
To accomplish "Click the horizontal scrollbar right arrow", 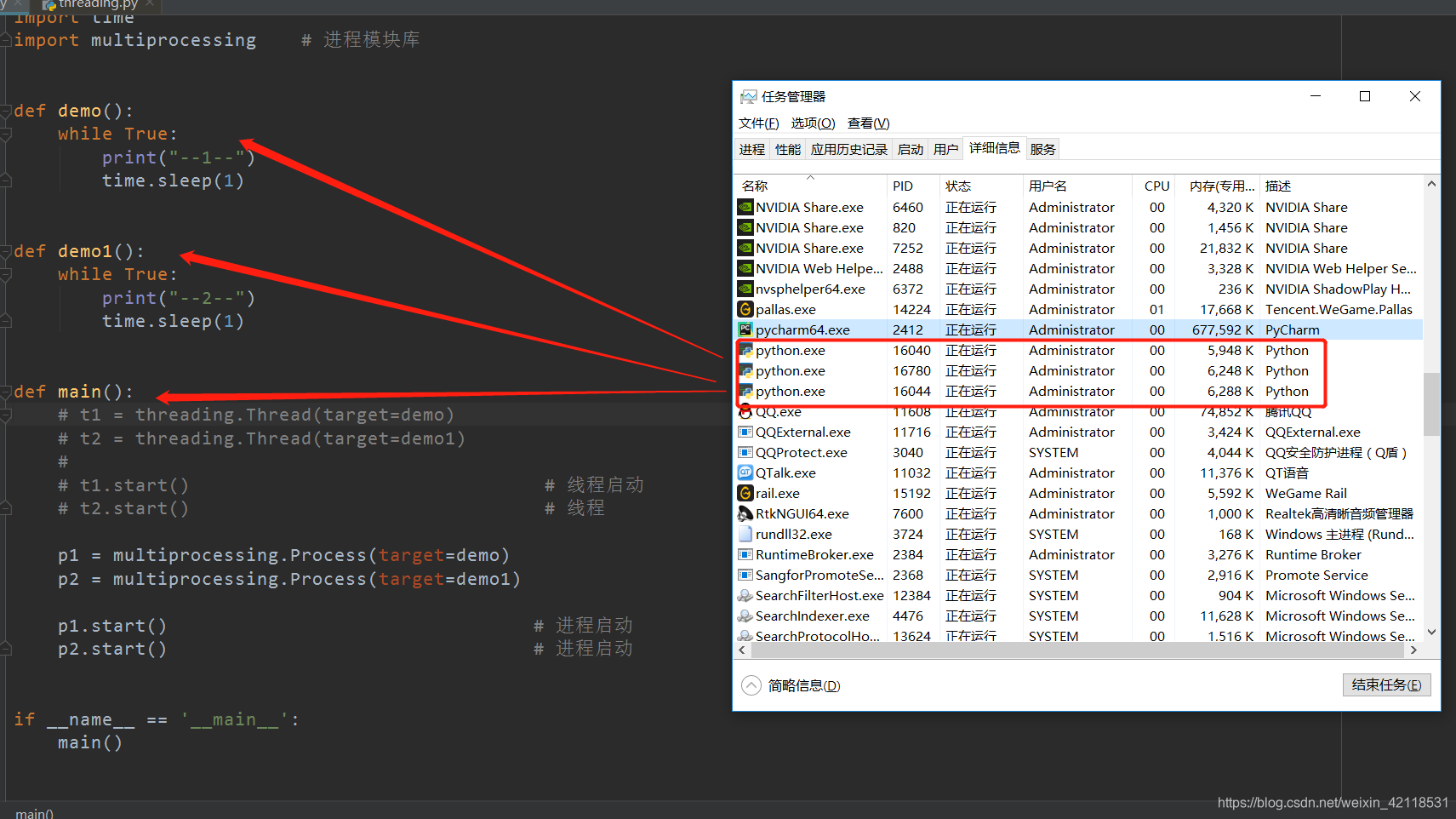I will pos(1413,650).
